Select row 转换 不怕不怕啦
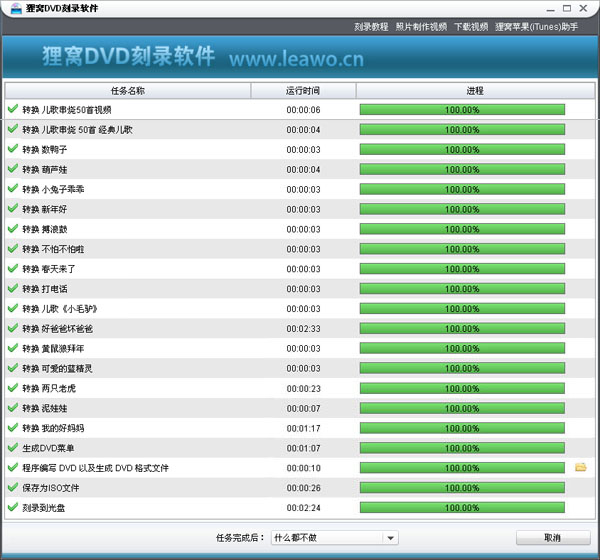Viewport: 600px width, 560px height. (x=300, y=249)
